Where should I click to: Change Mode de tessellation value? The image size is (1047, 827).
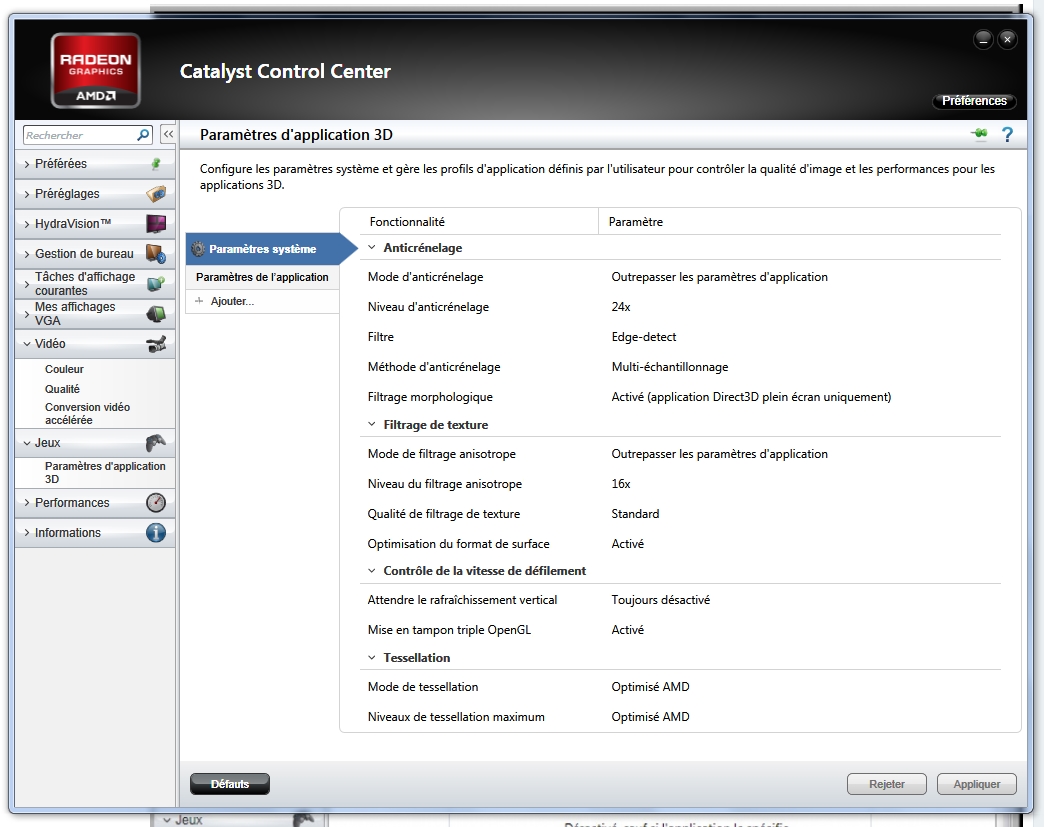coord(650,687)
